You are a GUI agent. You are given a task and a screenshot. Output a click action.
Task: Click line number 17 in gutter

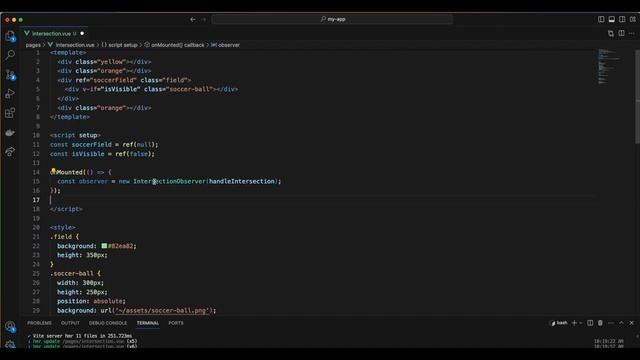[36, 200]
